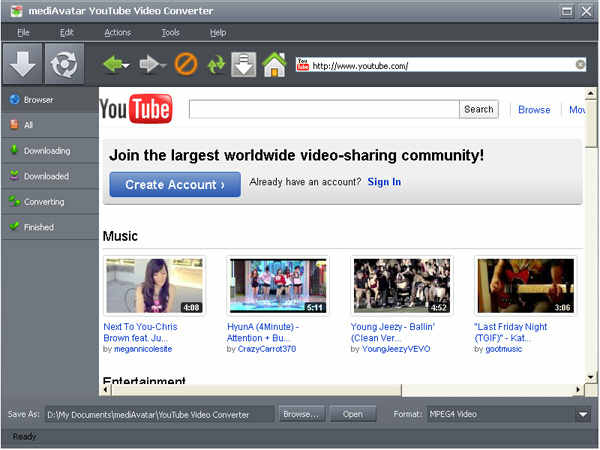Open the Downloaded list
Image resolution: width=600 pixels, height=450 pixels.
[50, 176]
